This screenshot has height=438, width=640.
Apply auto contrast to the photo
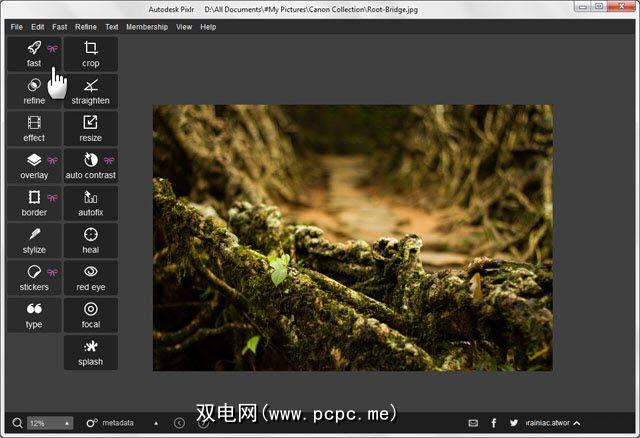coord(91,165)
